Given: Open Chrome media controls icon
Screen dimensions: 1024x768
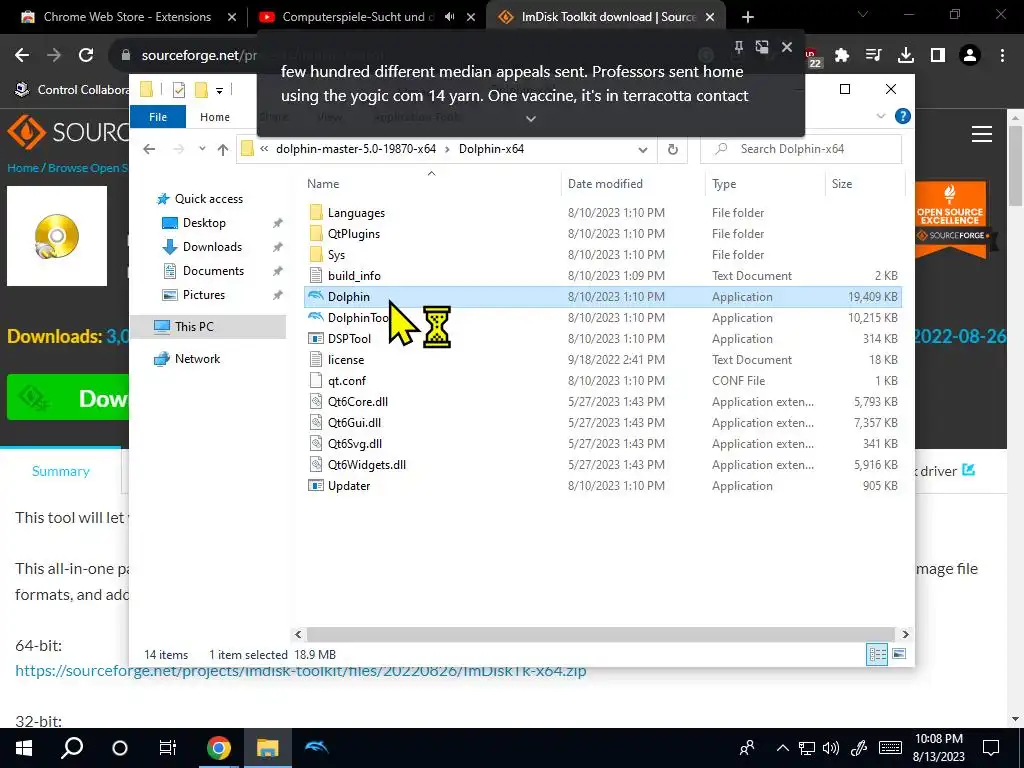Looking at the screenshot, I should coord(874,56).
